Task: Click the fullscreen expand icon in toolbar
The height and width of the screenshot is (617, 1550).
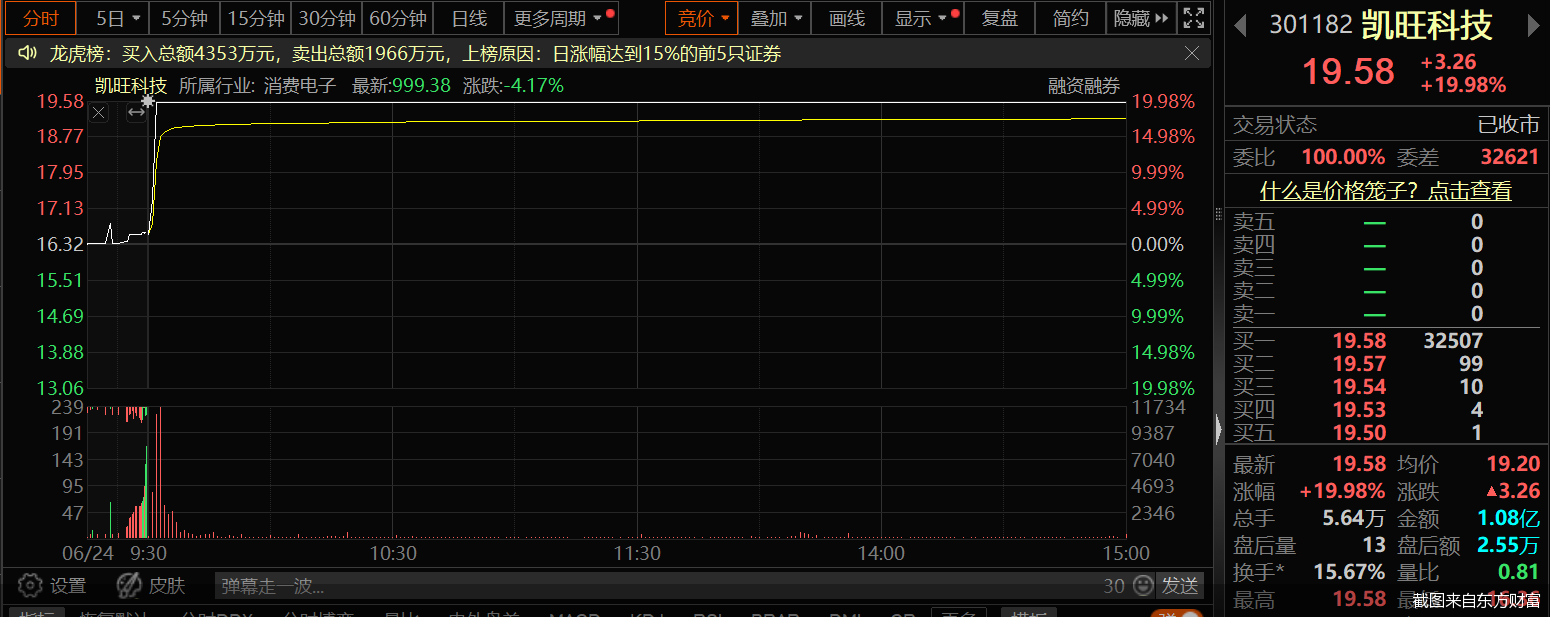Action: tap(1193, 18)
